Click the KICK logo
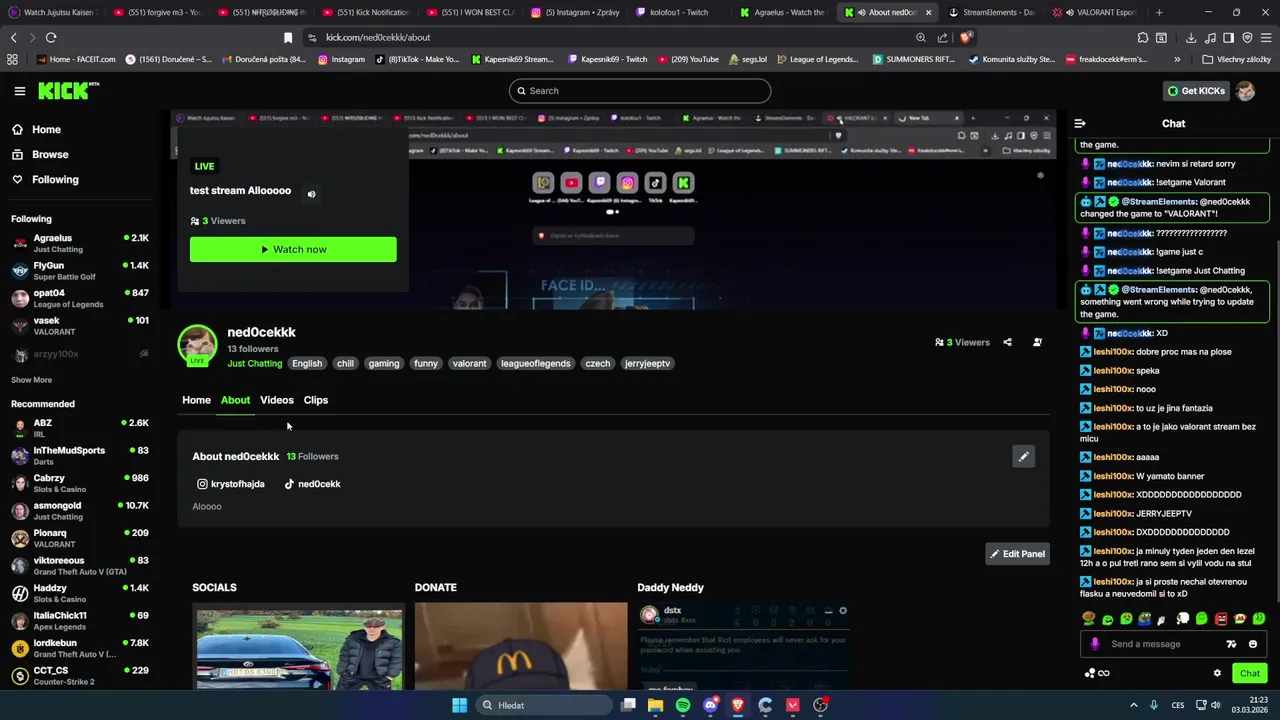This screenshot has height=720, width=1280. (68, 90)
